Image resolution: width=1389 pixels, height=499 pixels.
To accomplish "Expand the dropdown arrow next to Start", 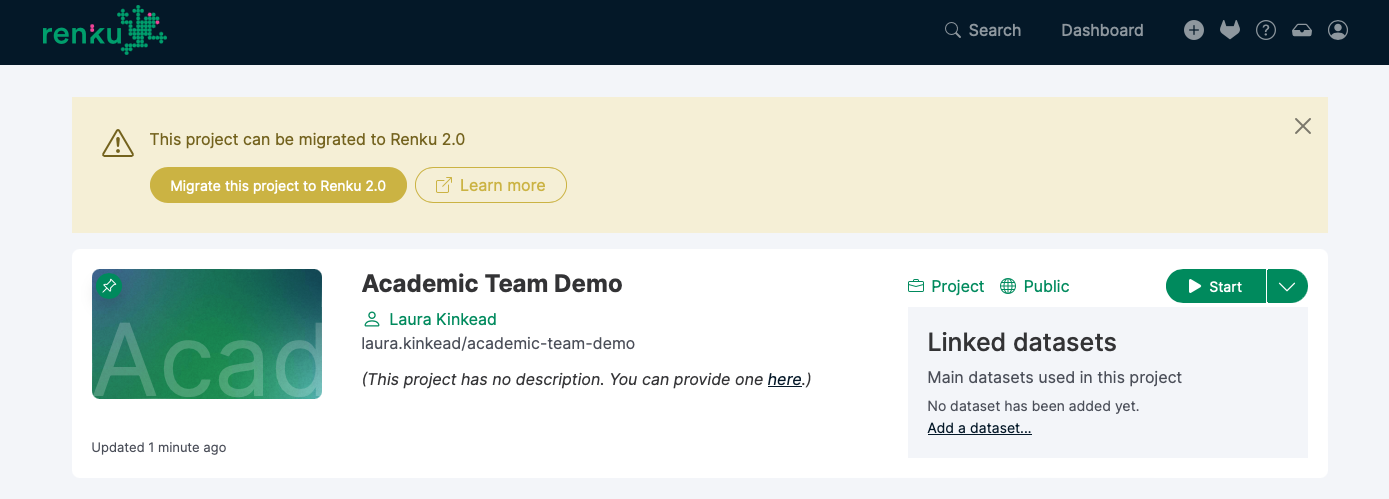I will (x=1287, y=287).
